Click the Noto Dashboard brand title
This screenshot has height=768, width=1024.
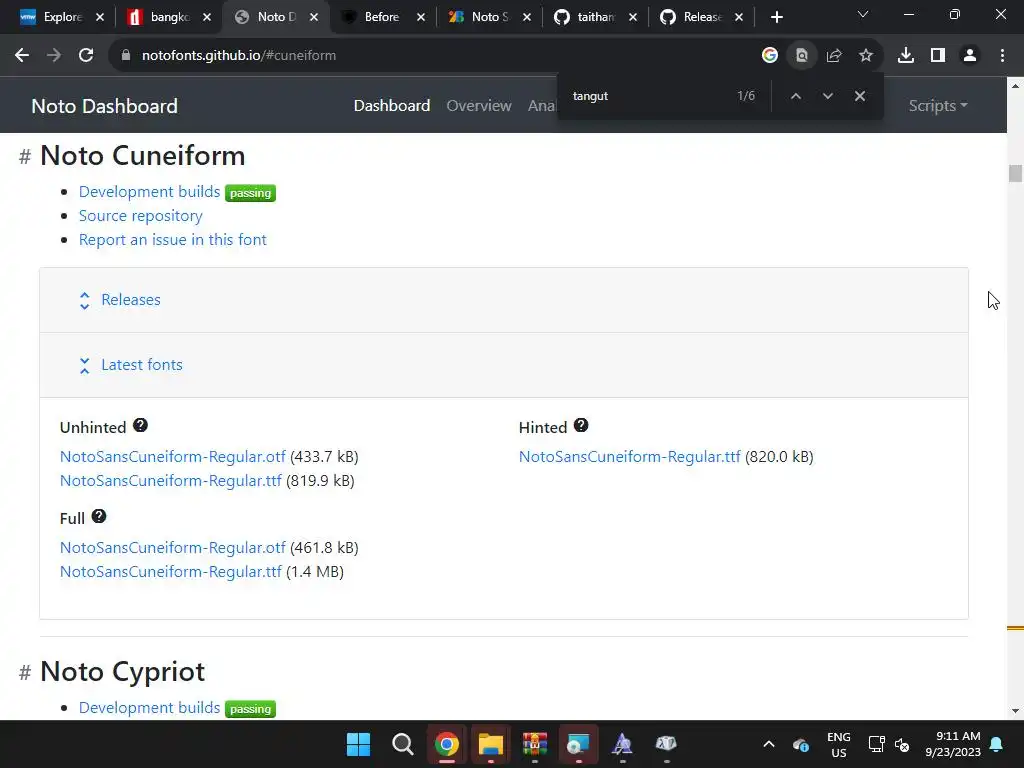click(x=104, y=106)
